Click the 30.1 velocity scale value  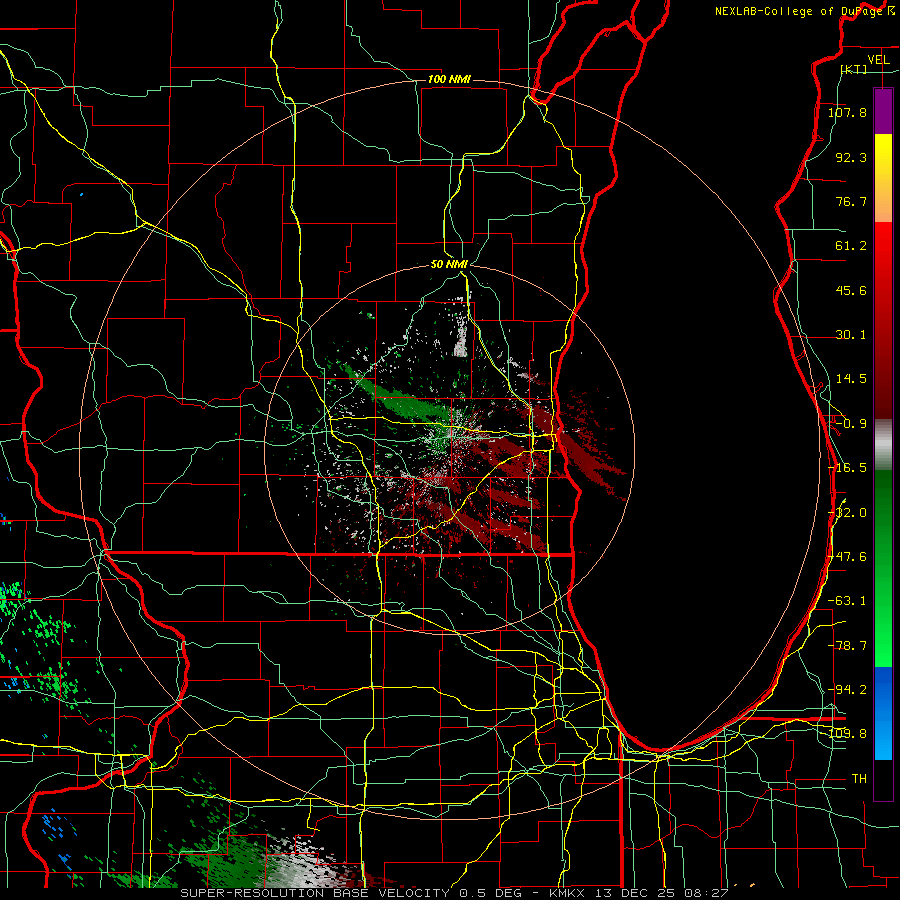(851, 335)
